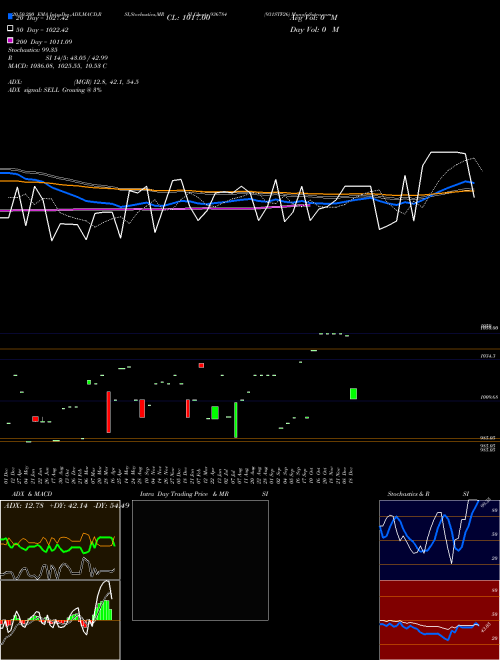The image size is (500, 660).
Task: Click the 1009.68 price axis label
Action: [489, 397]
